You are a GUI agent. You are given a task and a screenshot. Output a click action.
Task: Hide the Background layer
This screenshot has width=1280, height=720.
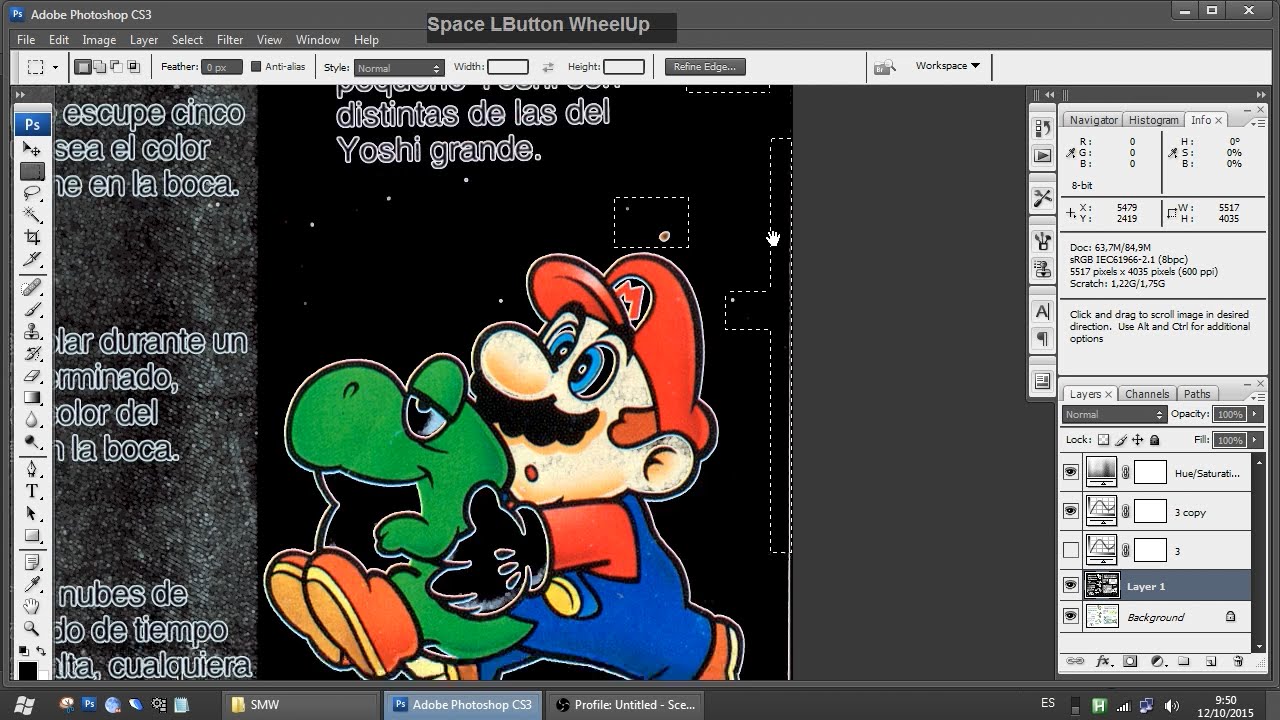[x=1071, y=617]
